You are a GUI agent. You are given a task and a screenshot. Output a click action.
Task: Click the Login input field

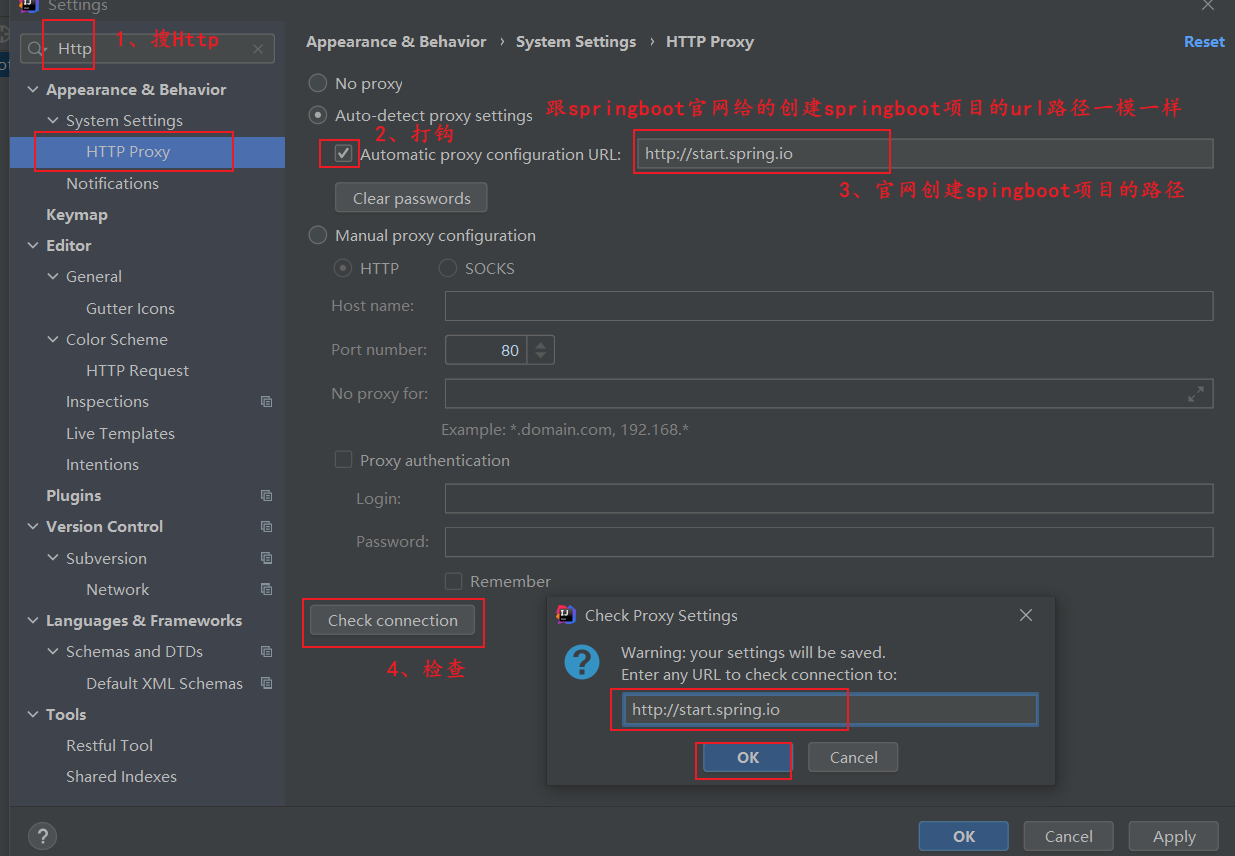pos(829,498)
